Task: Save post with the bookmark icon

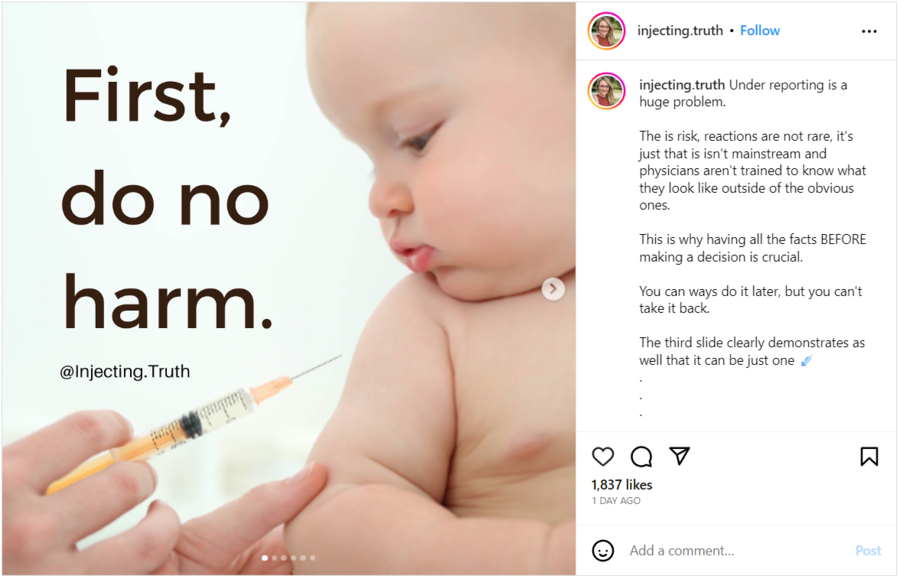Action: click(x=869, y=457)
